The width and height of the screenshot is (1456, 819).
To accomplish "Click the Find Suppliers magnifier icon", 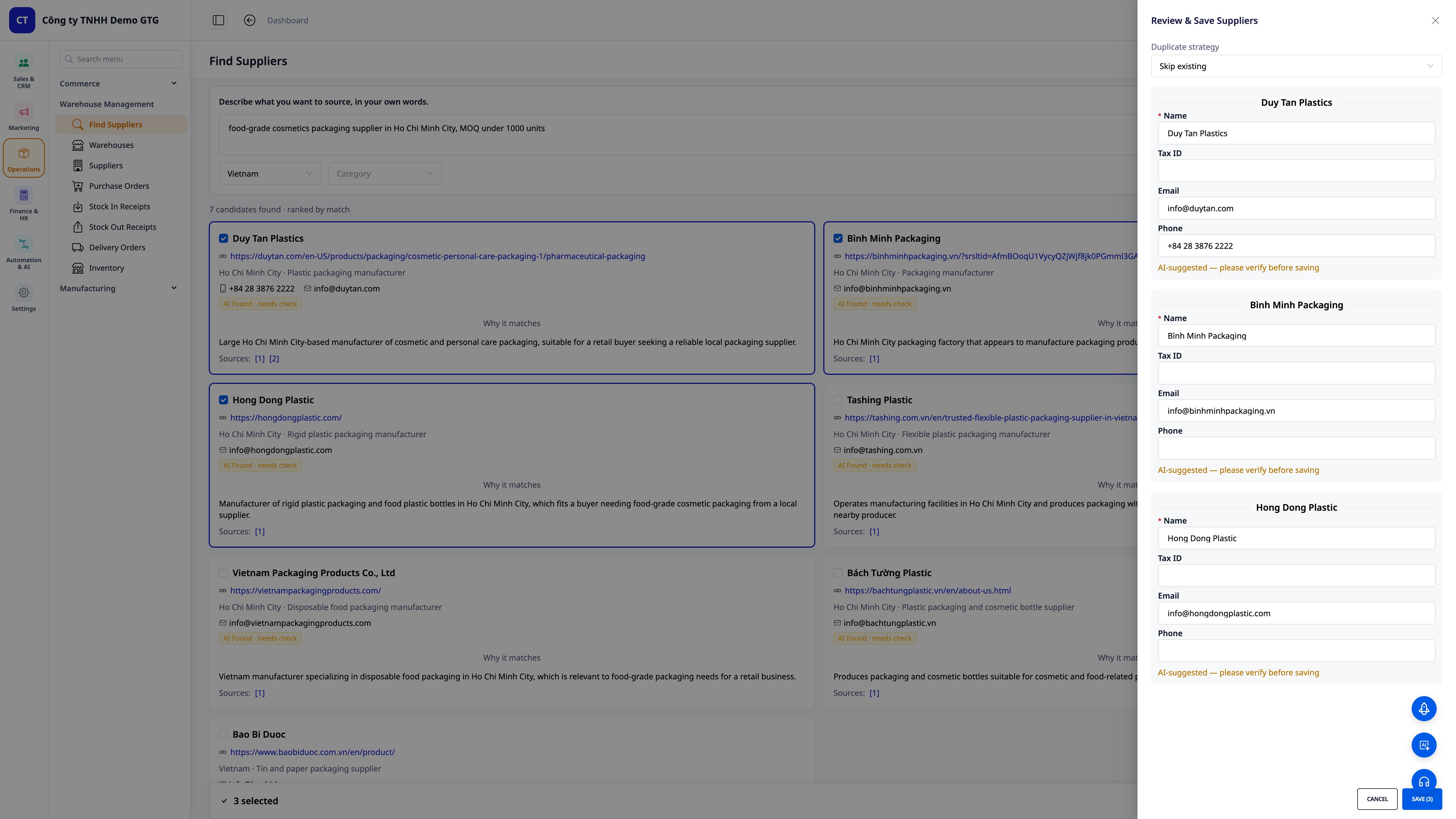I will coord(78,124).
